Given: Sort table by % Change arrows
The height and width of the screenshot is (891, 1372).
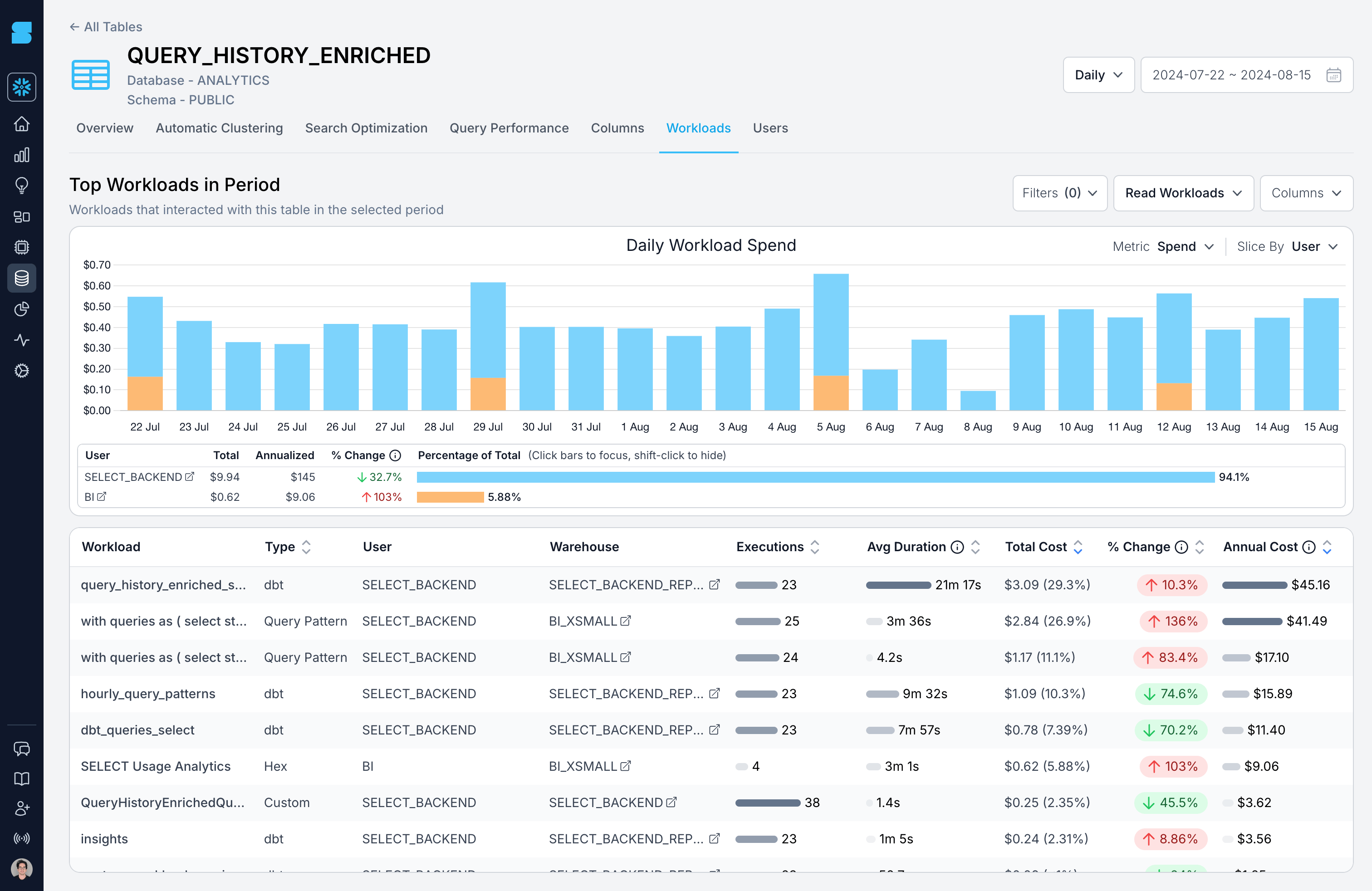Looking at the screenshot, I should click(1199, 547).
